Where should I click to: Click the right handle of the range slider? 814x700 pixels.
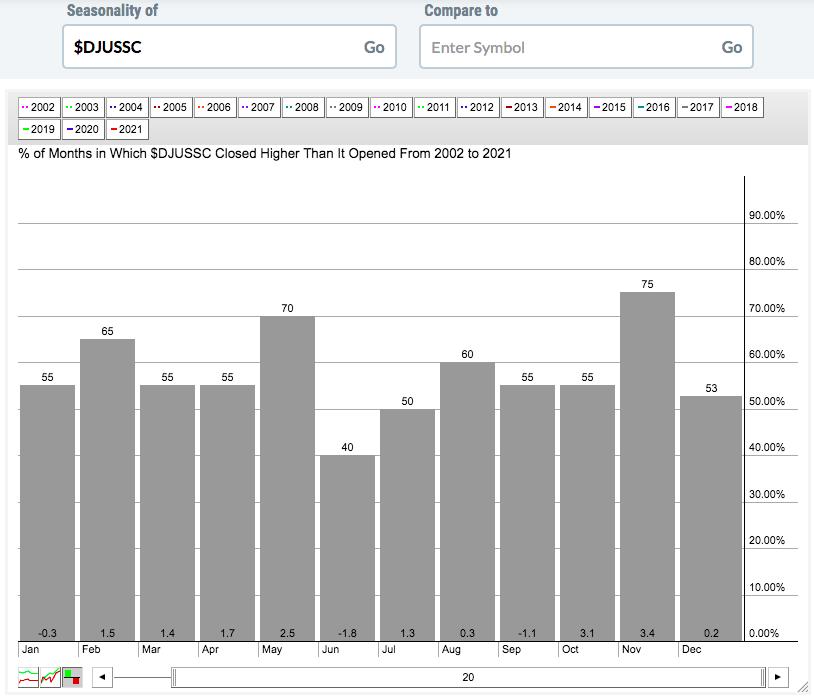coord(765,677)
